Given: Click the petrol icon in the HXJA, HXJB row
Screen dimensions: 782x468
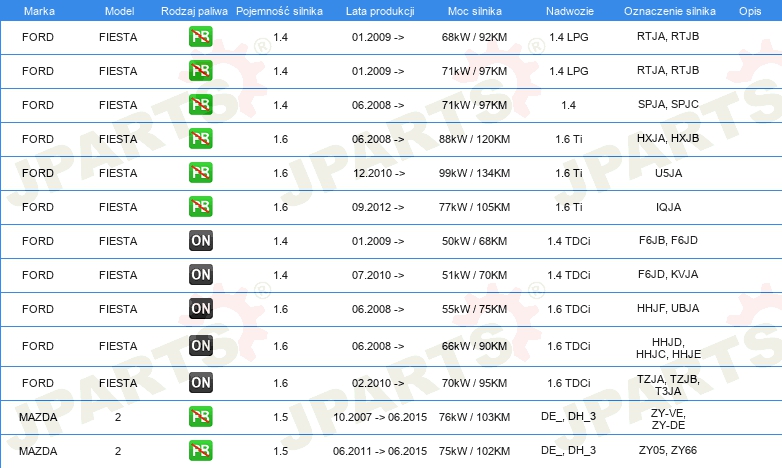Looking at the screenshot, I should point(200,139).
